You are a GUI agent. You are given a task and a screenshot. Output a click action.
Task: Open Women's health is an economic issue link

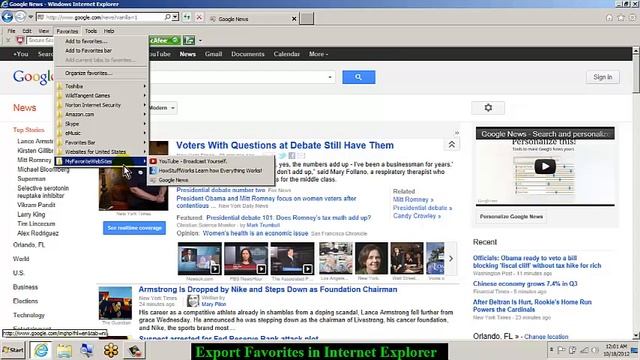click(255, 233)
